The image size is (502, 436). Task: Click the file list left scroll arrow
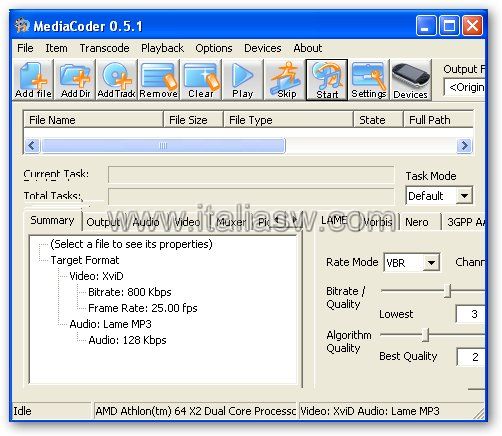(x=32, y=146)
